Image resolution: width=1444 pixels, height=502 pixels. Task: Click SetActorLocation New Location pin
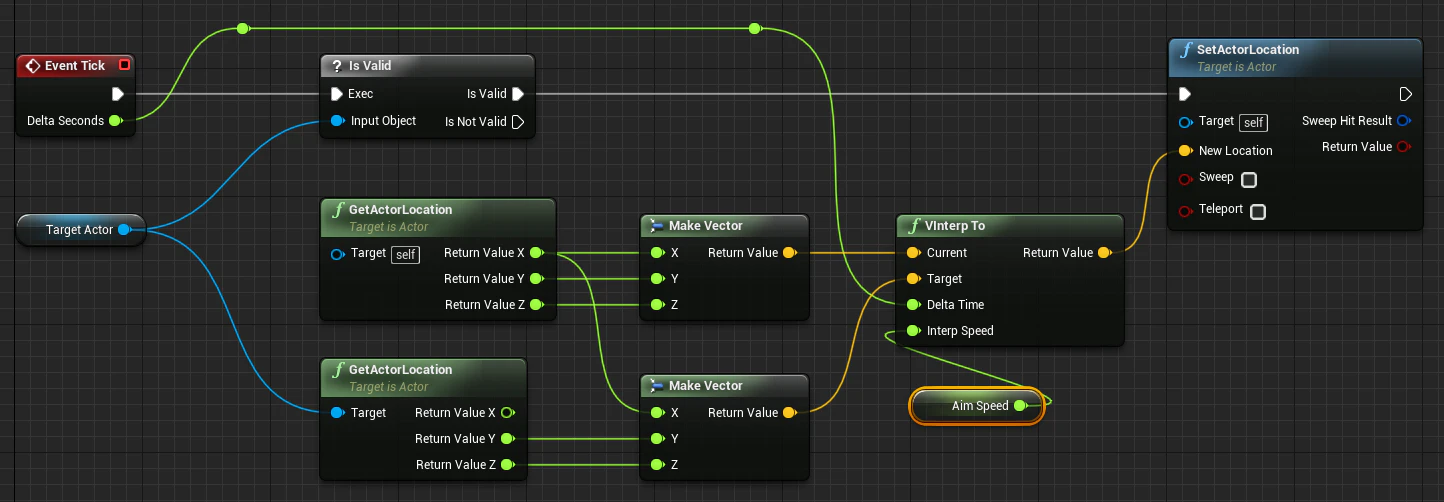[1185, 151]
